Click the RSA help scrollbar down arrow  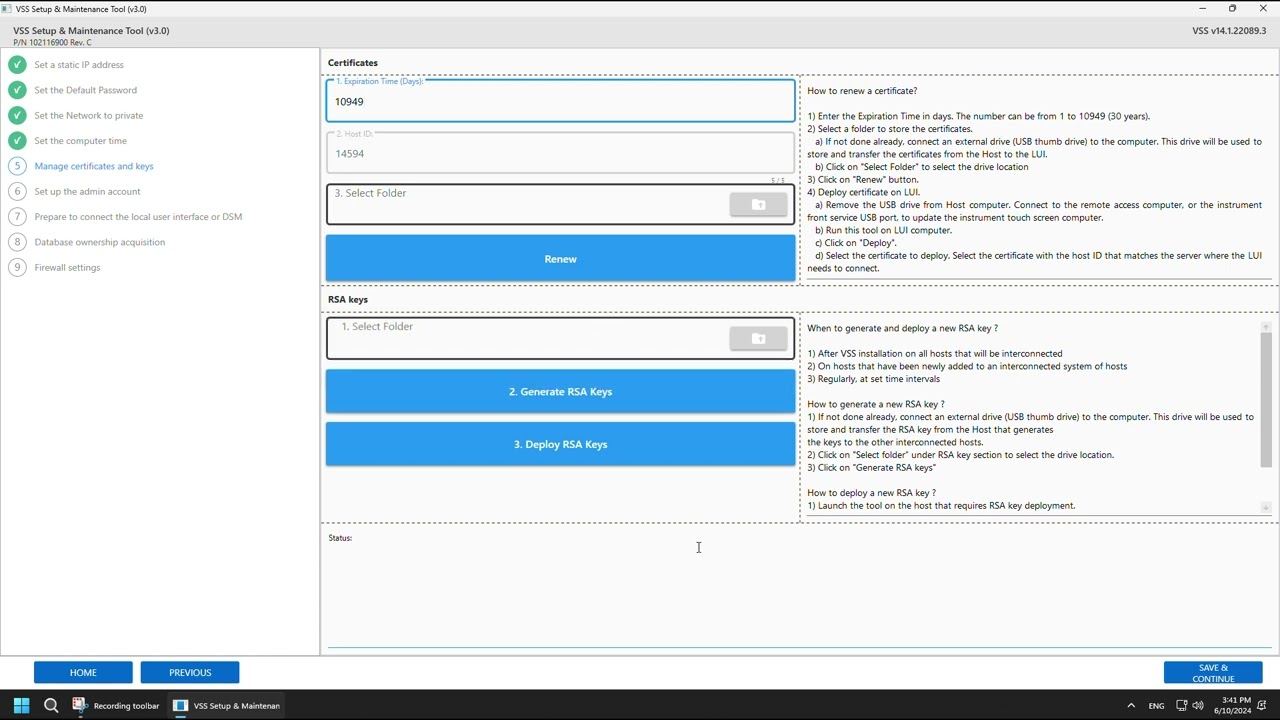(1266, 508)
